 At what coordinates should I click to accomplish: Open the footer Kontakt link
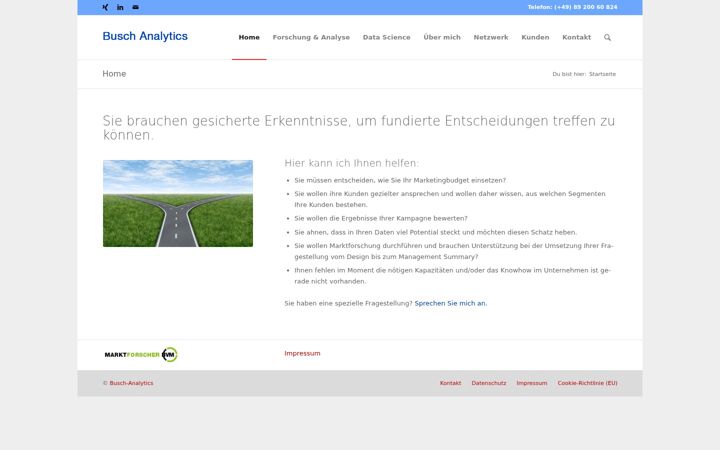(x=450, y=383)
